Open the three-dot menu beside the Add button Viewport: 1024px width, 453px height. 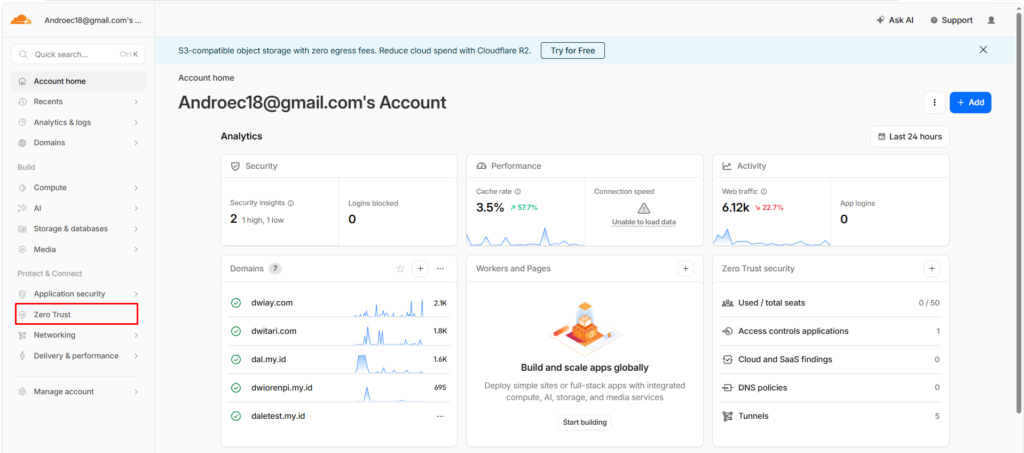click(x=935, y=102)
